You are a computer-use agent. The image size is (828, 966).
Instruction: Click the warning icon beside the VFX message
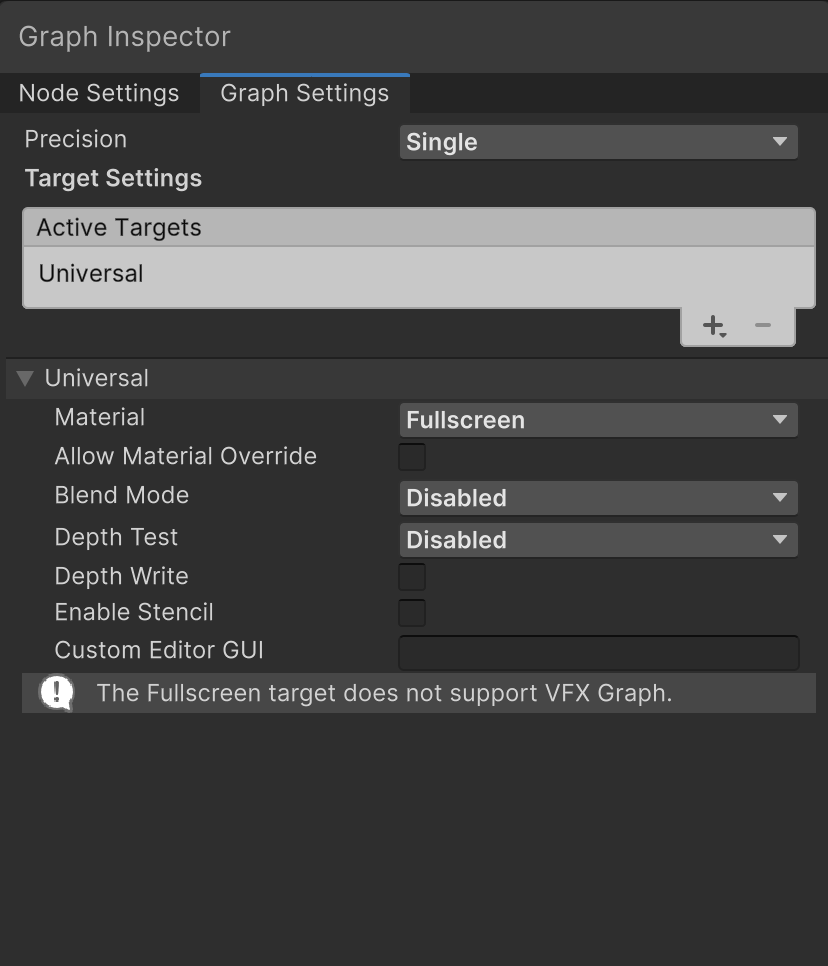click(57, 693)
